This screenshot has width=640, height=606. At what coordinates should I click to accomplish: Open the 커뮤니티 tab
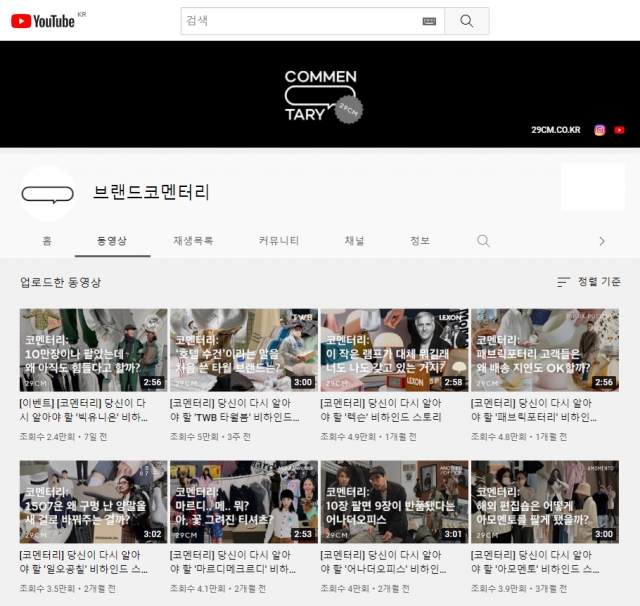point(279,241)
